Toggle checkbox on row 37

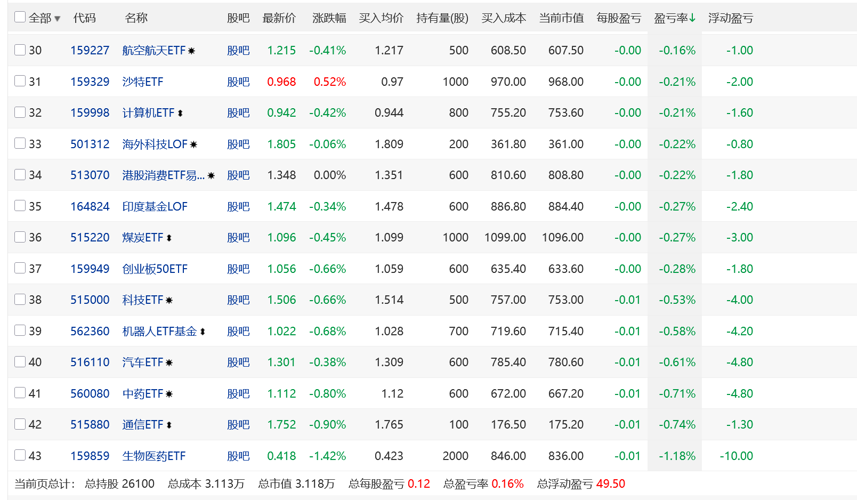click(x=20, y=268)
